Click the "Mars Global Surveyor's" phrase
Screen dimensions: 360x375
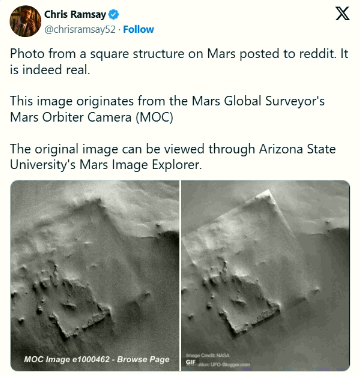click(258, 101)
